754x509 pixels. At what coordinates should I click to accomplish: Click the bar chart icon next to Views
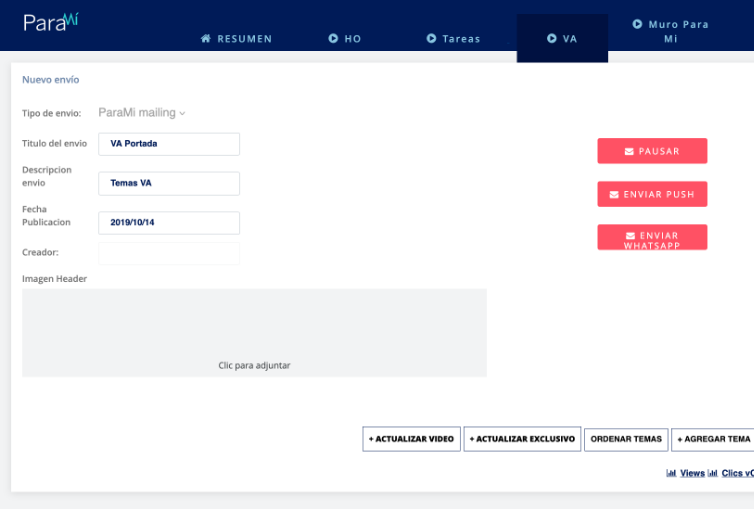click(671, 473)
